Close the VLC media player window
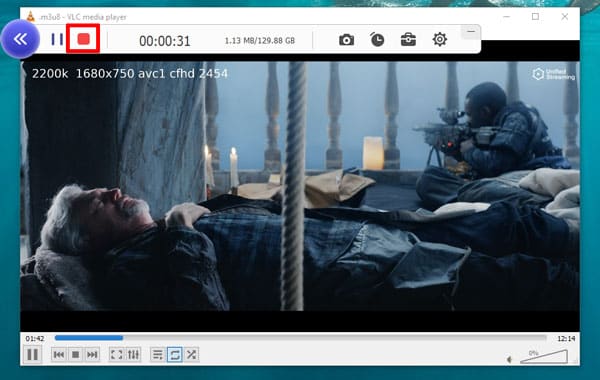 [565, 16]
